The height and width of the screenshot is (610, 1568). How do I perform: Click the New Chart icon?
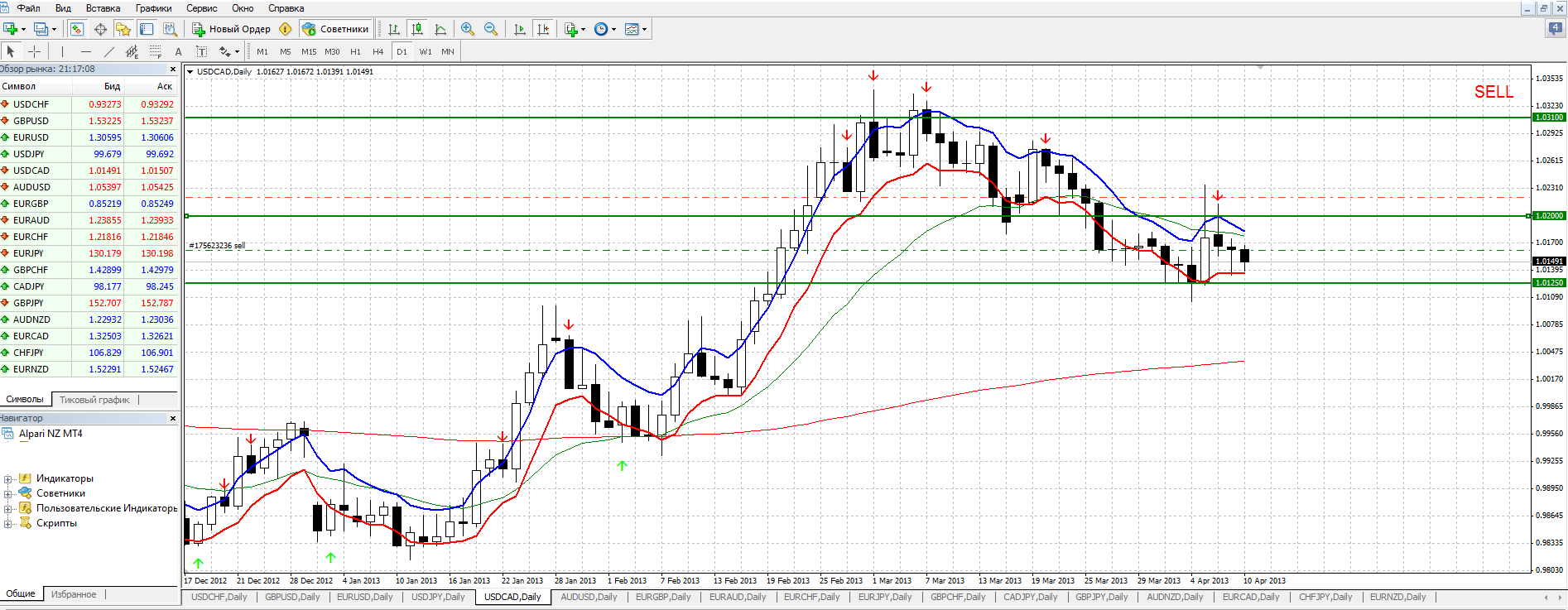(x=11, y=29)
